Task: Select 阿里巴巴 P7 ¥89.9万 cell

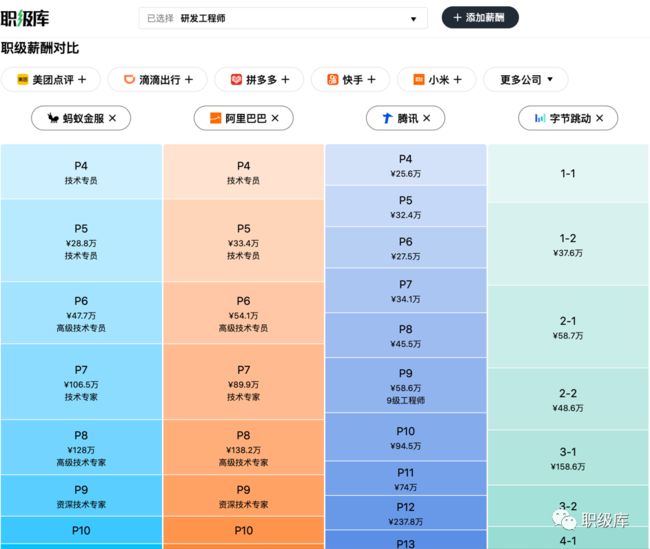Action: point(244,382)
